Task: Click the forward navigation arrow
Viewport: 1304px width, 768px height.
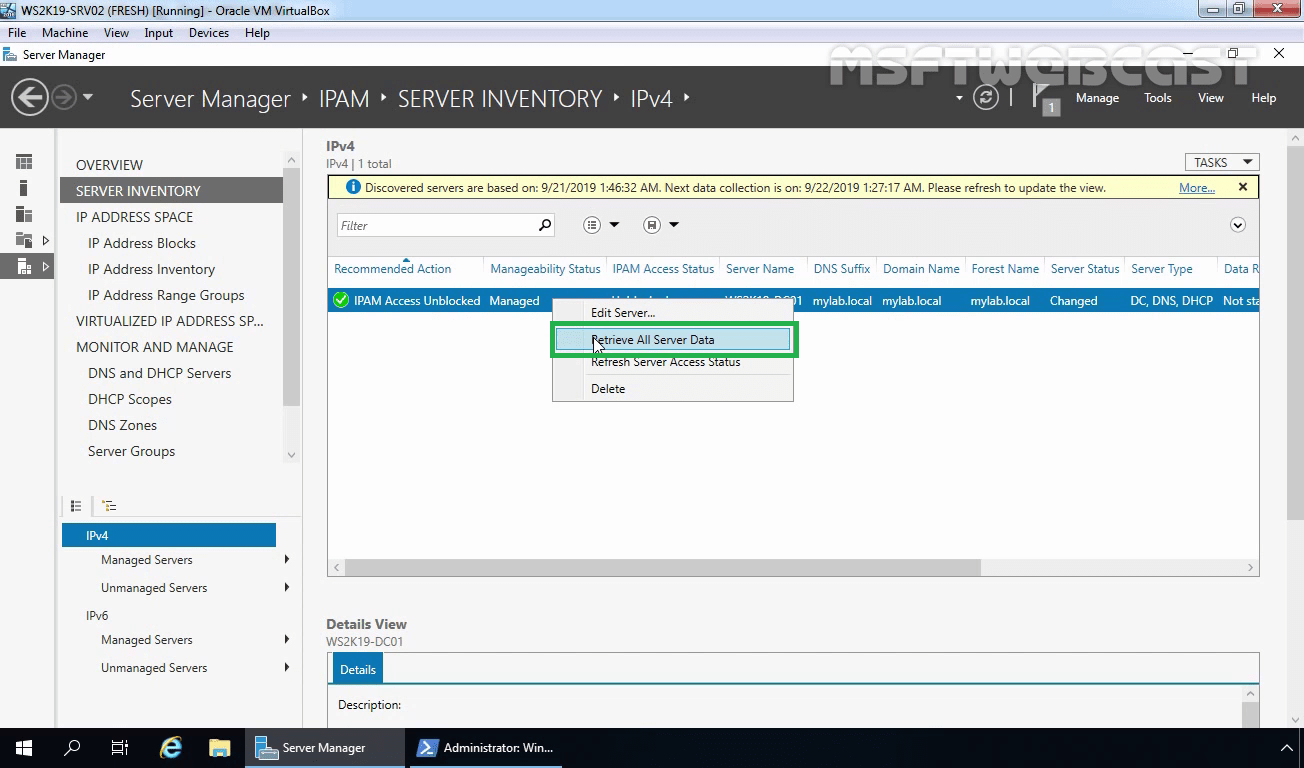Action: coord(63,97)
